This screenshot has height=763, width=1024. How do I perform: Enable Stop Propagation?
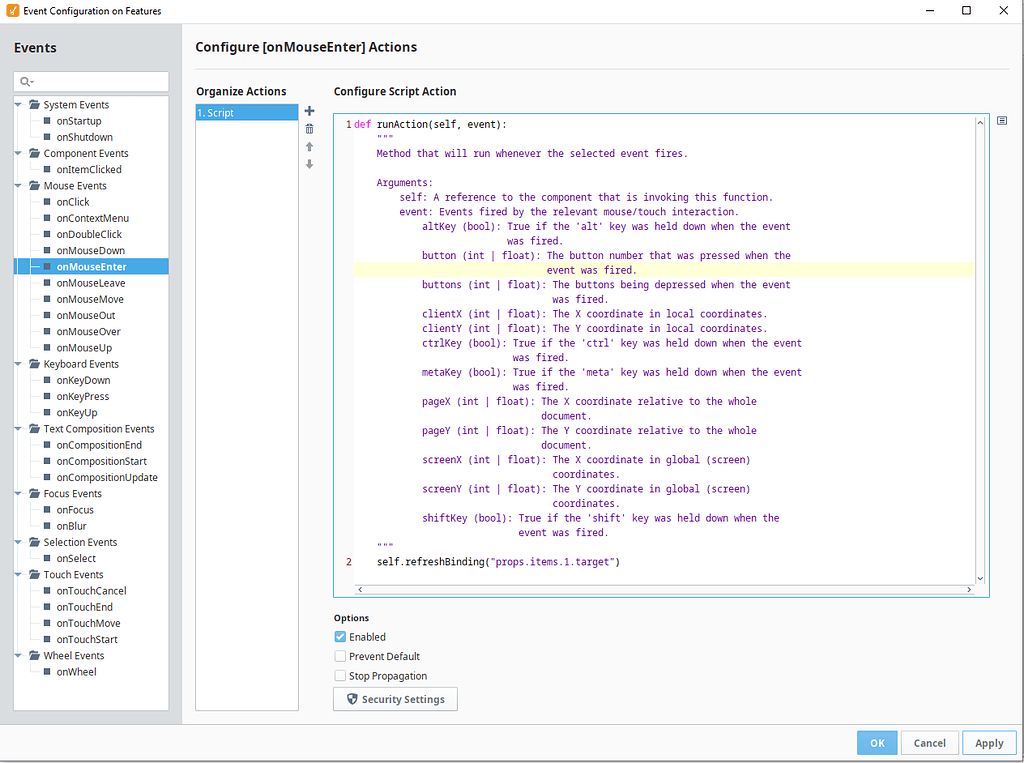340,675
